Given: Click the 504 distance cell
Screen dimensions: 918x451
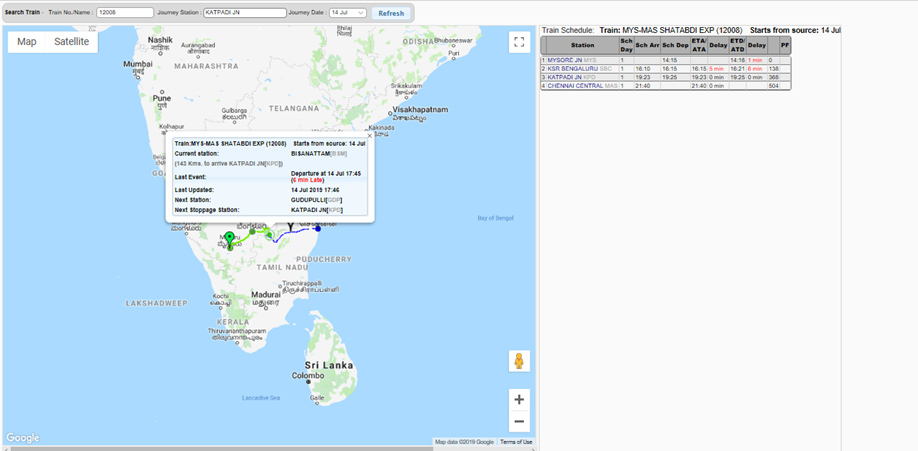Looking at the screenshot, I should click(x=773, y=86).
